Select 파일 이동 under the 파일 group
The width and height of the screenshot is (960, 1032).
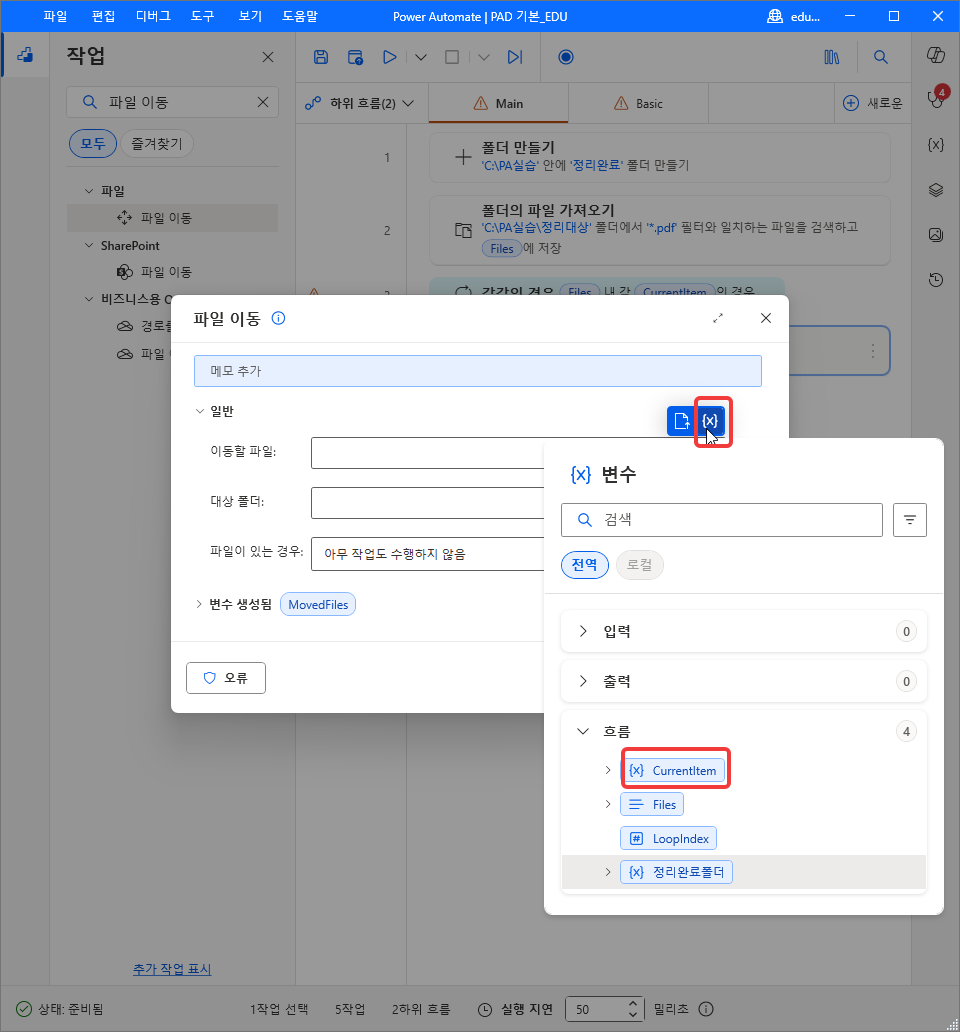point(172,218)
